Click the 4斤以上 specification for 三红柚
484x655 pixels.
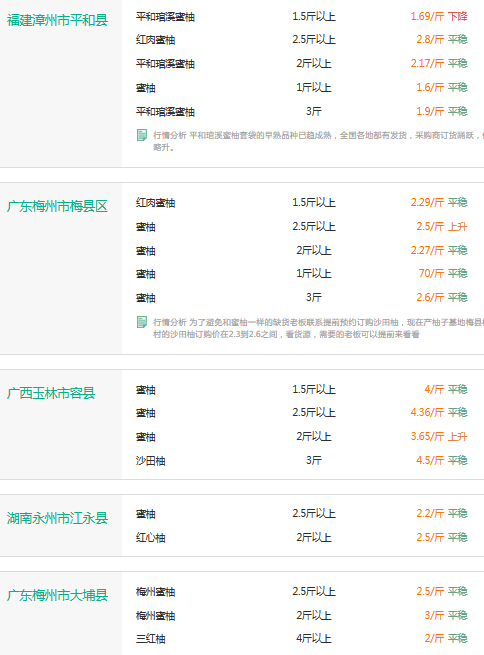(x=314, y=639)
